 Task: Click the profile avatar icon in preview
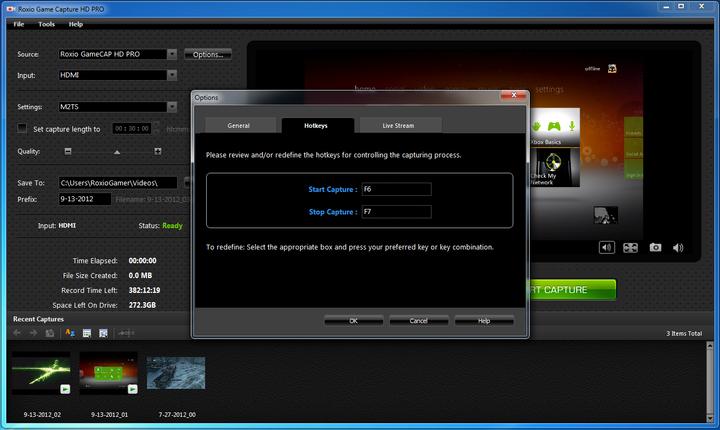[612, 69]
